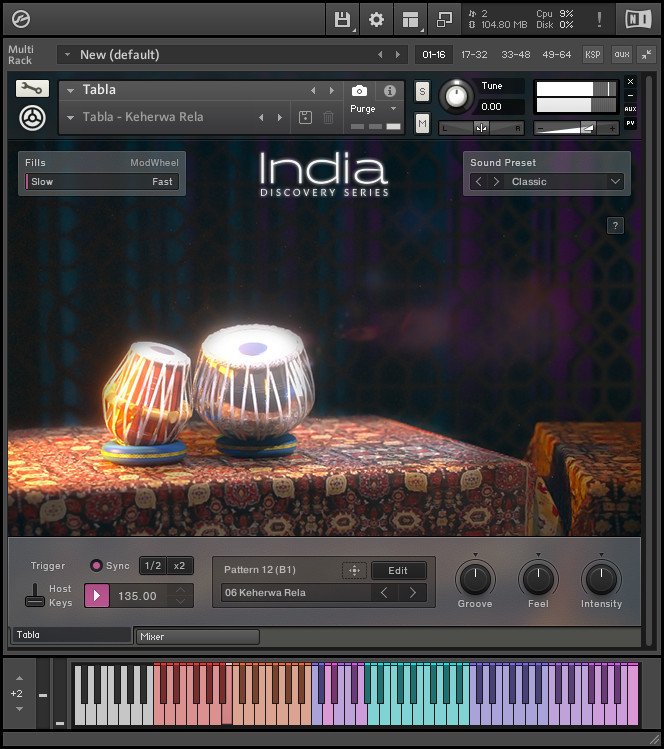The width and height of the screenshot is (664, 749).
Task: Click the Fills Slow–Fast slider
Action: pyautogui.click(x=102, y=182)
